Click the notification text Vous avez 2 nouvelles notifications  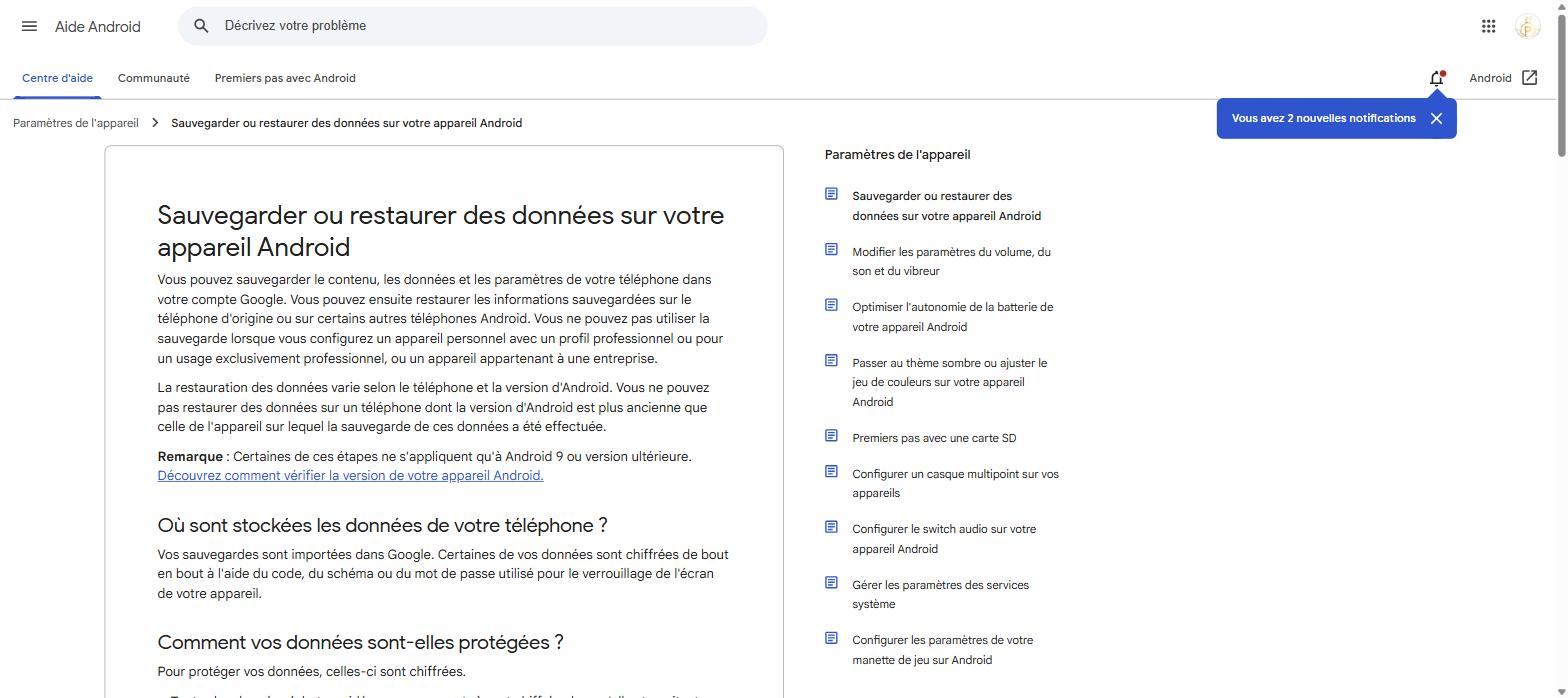coord(1323,118)
